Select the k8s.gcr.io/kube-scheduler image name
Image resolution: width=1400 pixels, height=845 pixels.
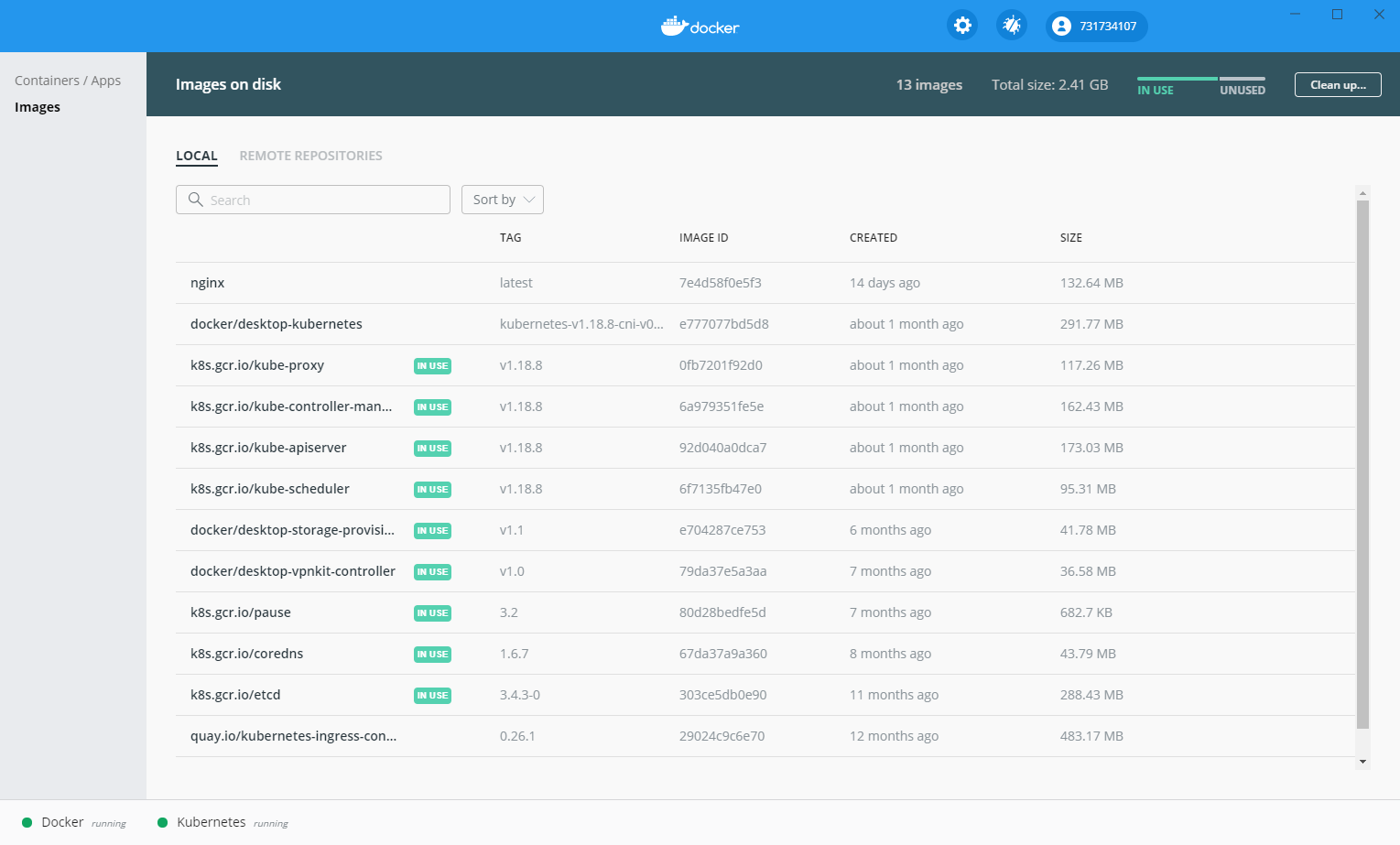(270, 489)
